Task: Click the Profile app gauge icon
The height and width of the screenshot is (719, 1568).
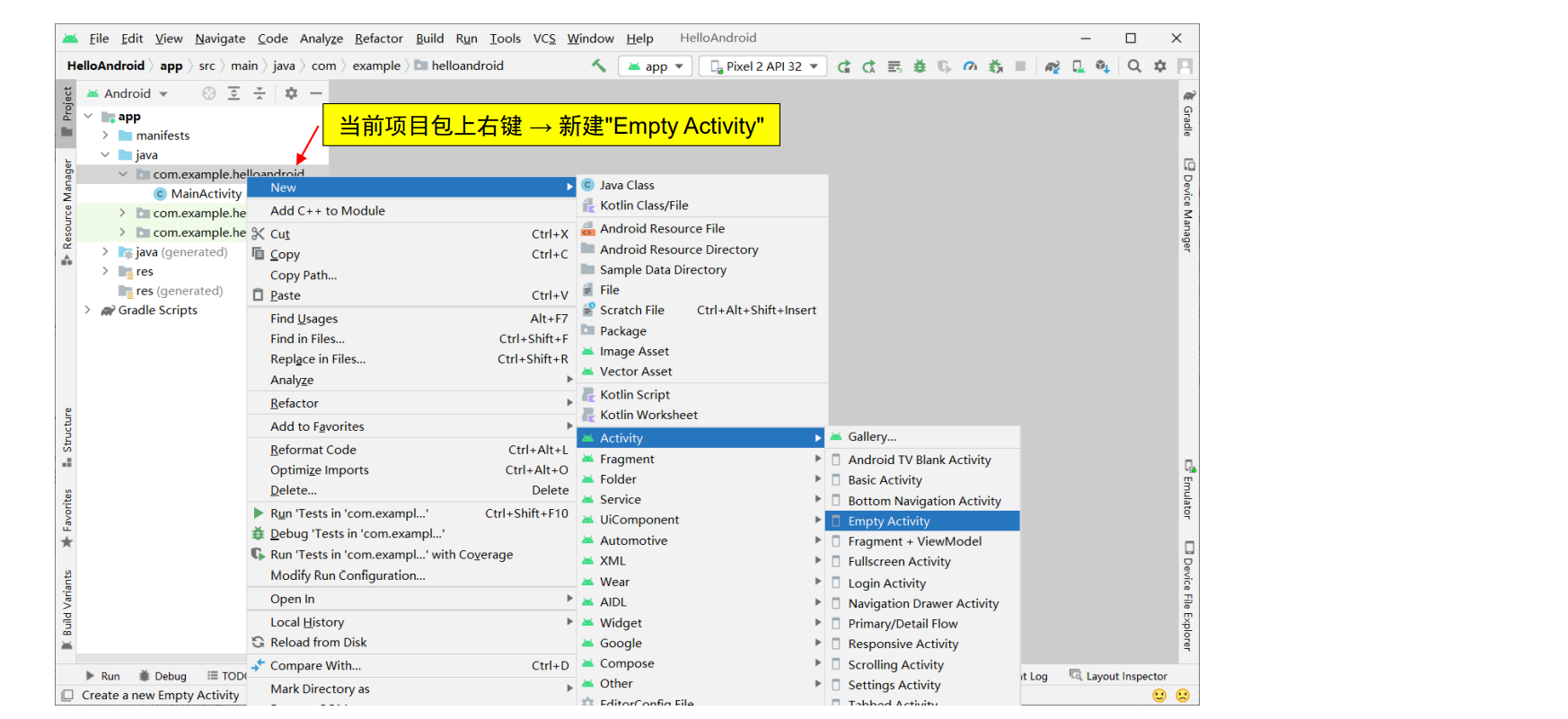Action: pyautogui.click(x=970, y=66)
